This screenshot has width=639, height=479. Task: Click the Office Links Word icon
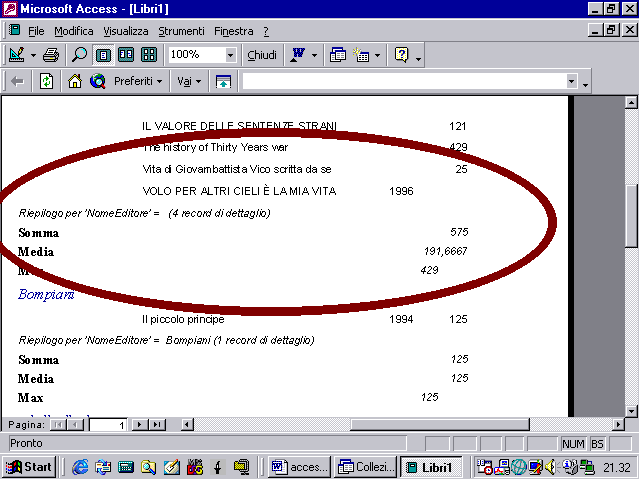(298, 55)
